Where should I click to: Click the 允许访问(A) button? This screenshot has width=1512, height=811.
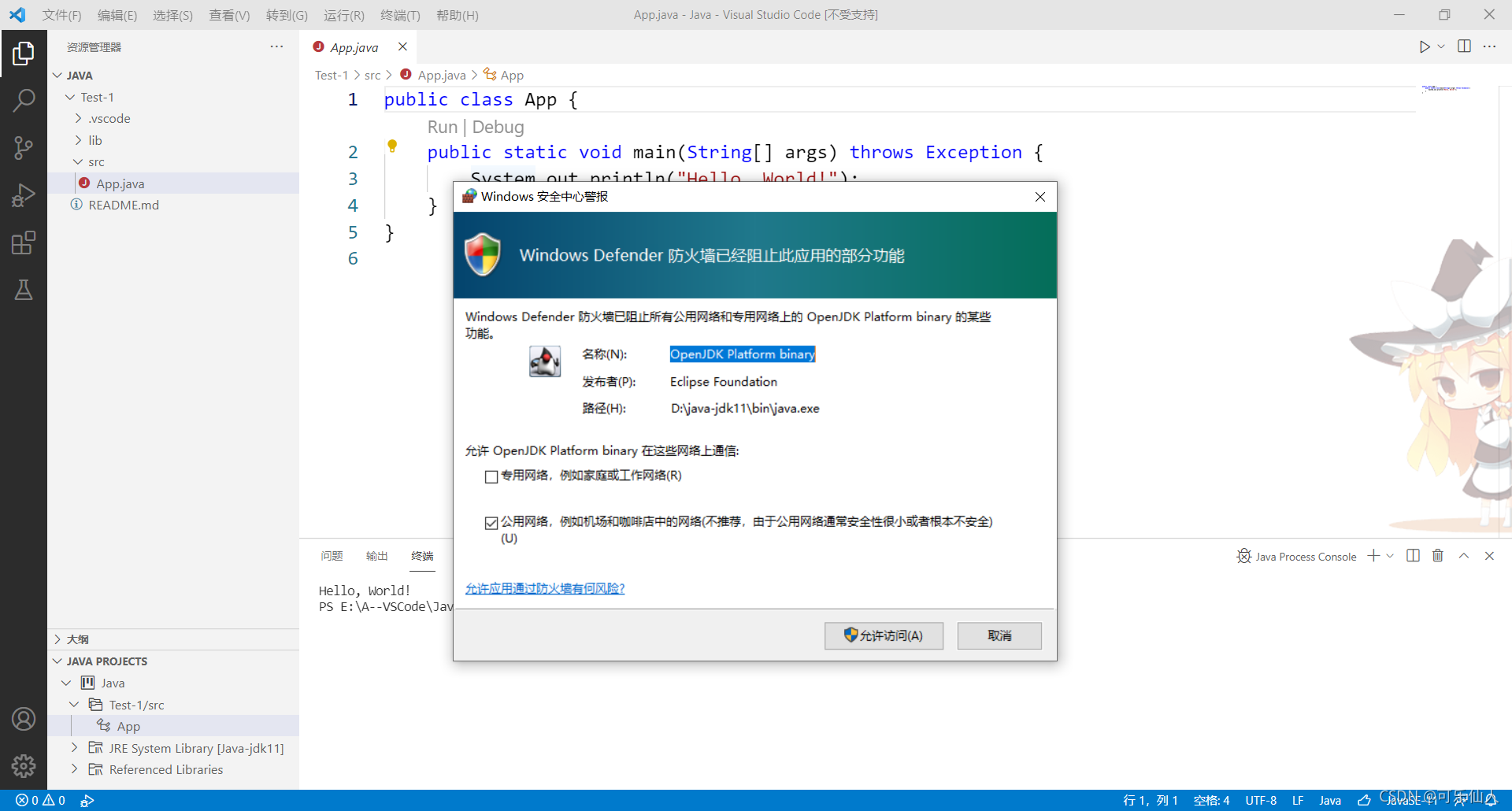click(884, 635)
